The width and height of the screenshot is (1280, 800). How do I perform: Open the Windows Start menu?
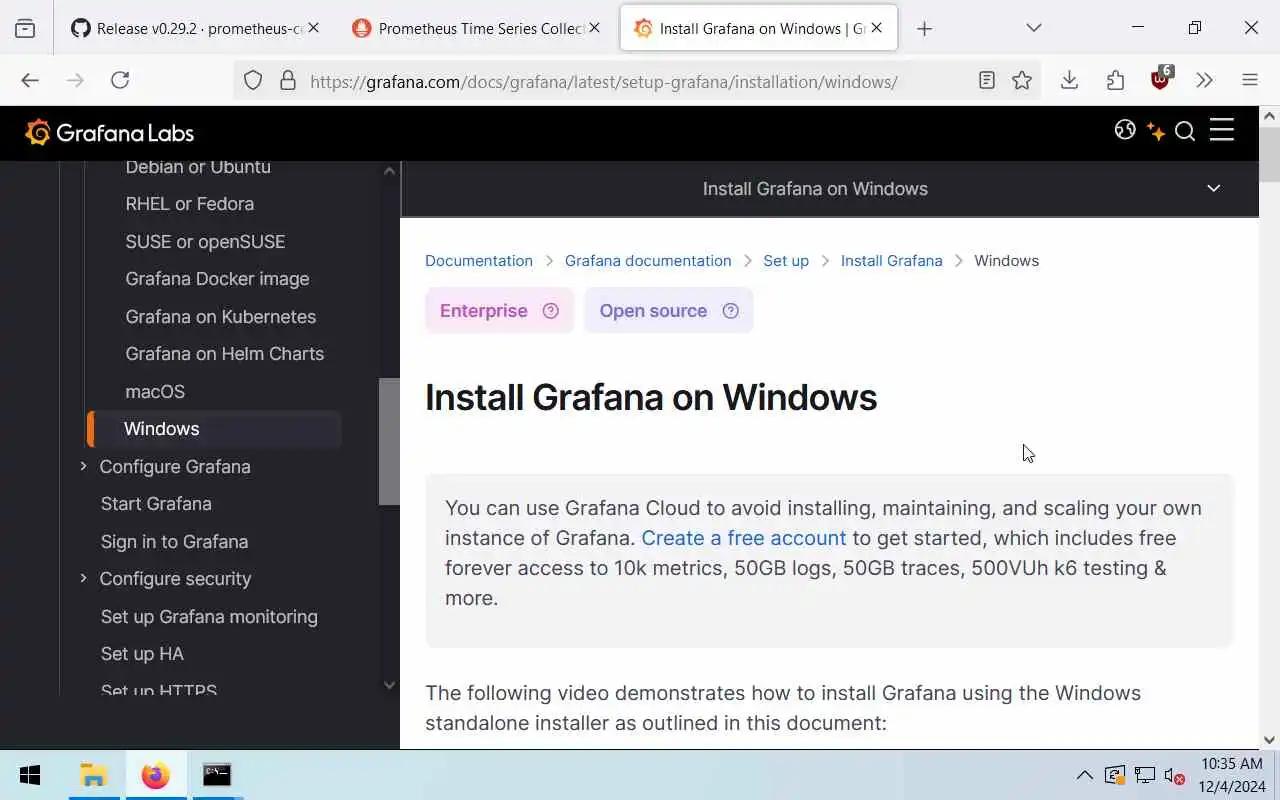click(30, 775)
